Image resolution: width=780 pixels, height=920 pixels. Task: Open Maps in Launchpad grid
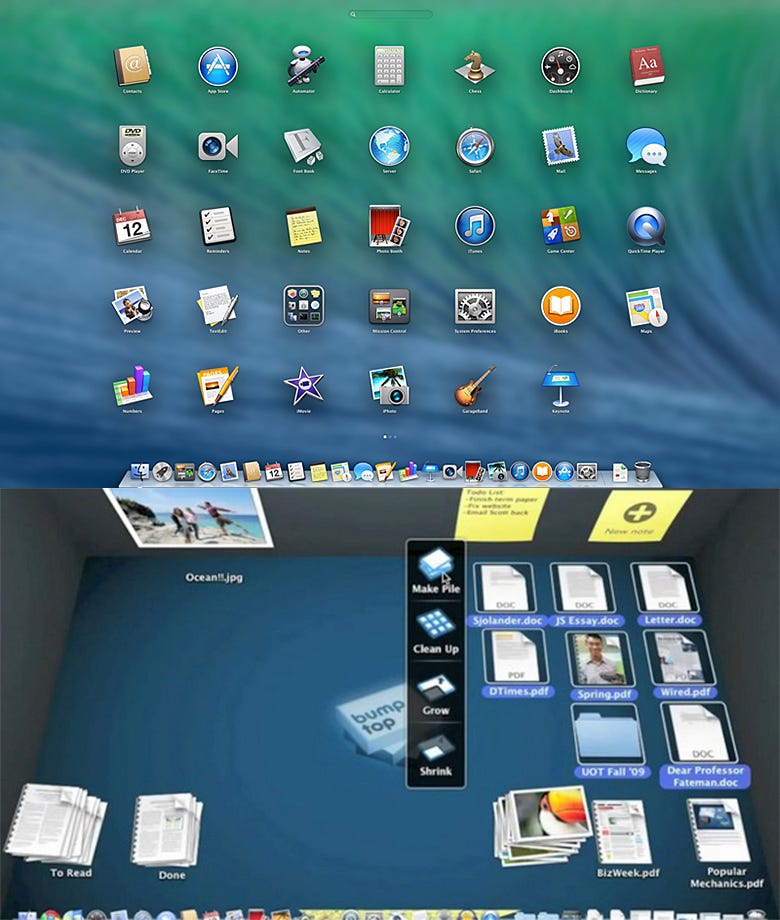click(646, 306)
